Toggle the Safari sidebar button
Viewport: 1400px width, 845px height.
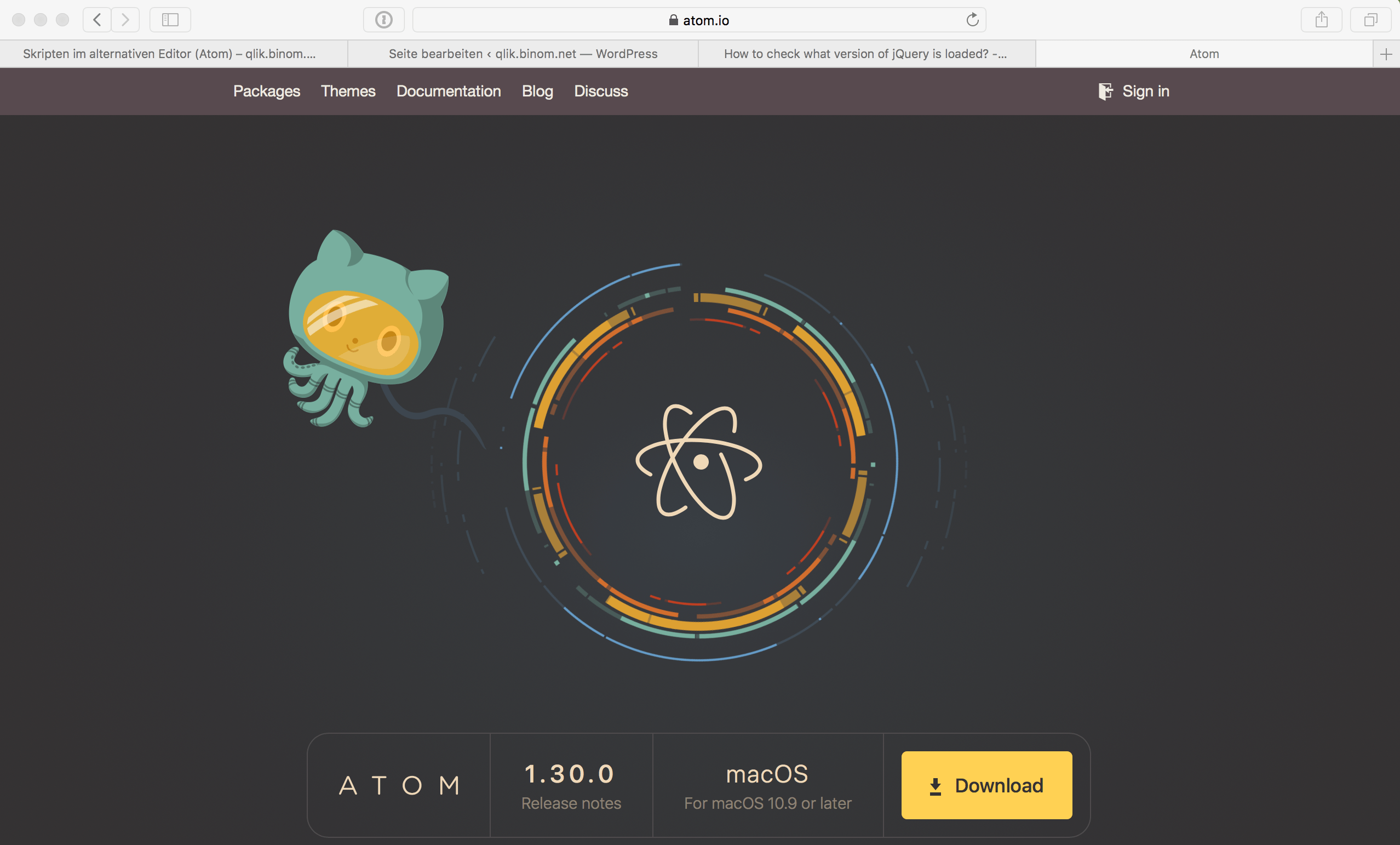(170, 20)
